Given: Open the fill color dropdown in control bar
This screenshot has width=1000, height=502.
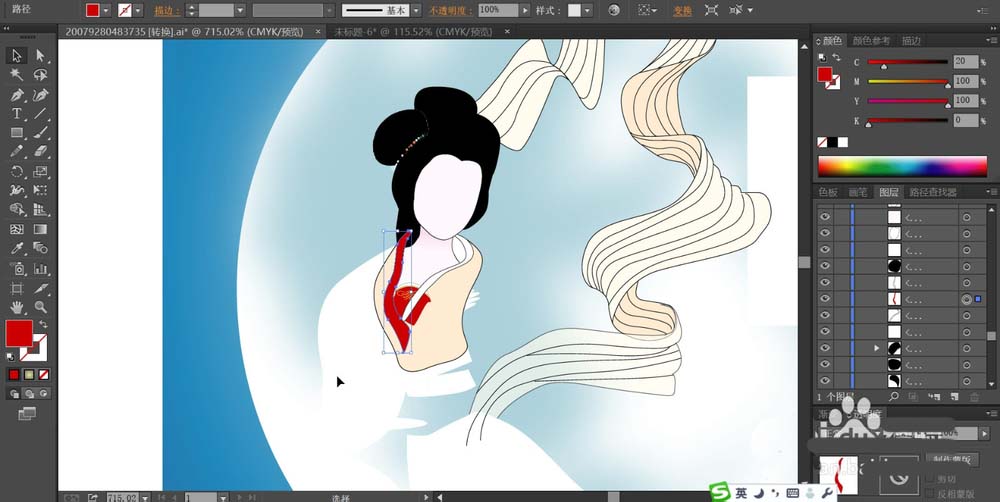Looking at the screenshot, I should tap(106, 10).
